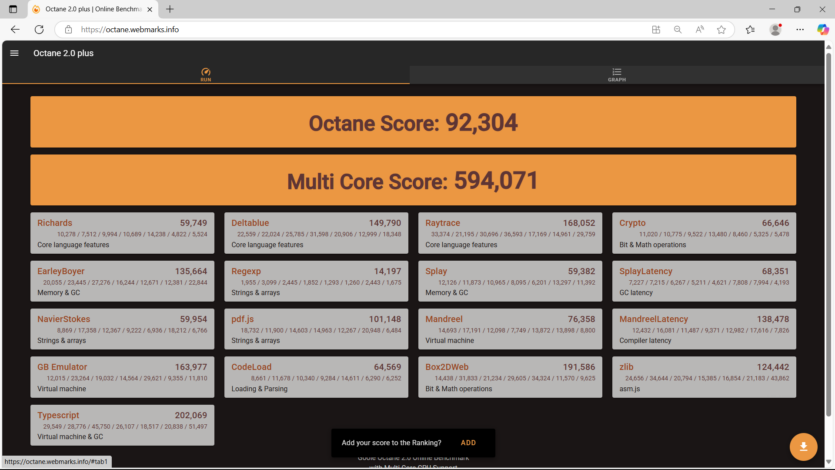Select the EarleyBoyer benchmark title
Viewport: 835px width, 470px height.
(x=61, y=271)
